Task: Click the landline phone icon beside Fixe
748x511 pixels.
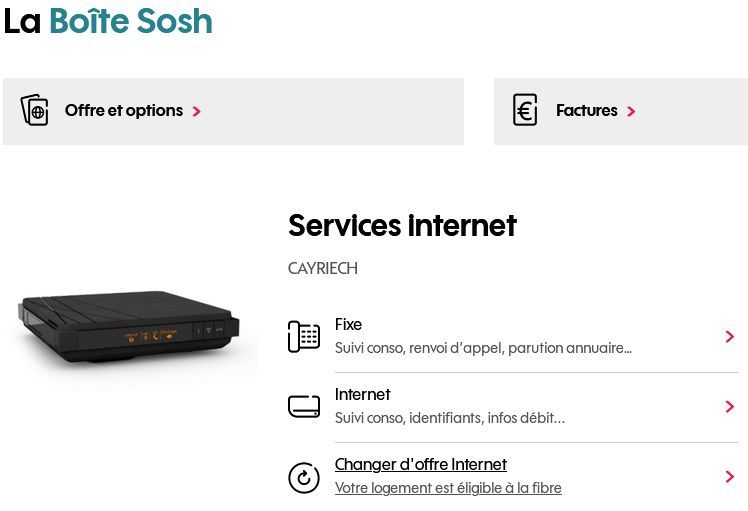Action: pos(304,336)
